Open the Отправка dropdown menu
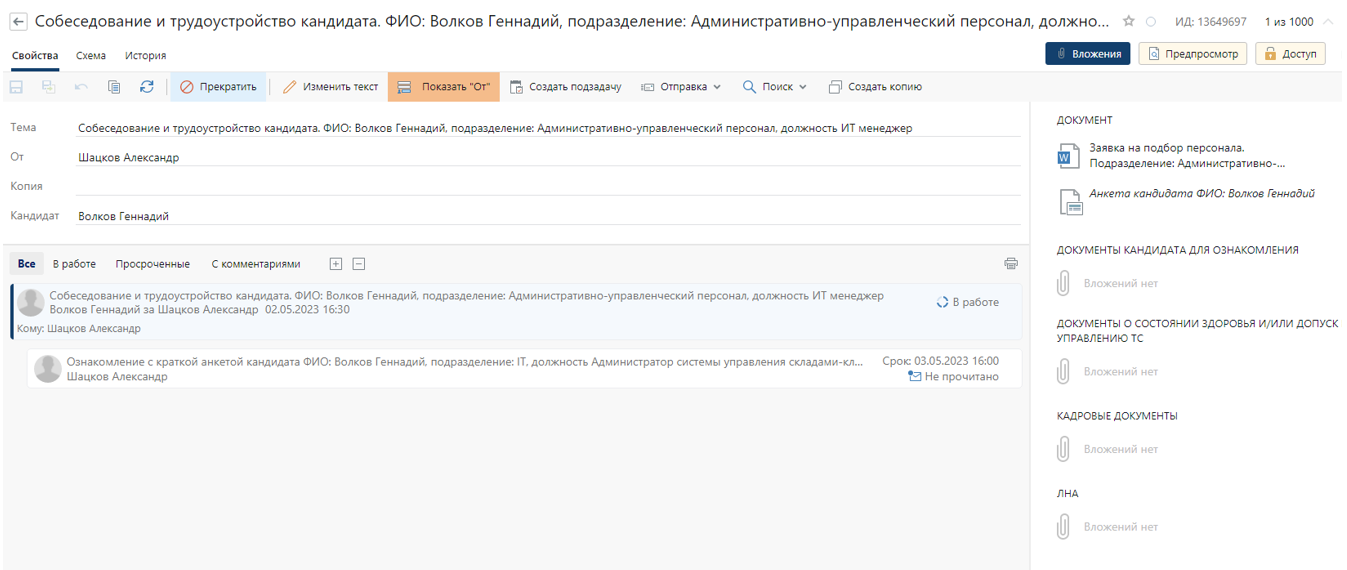Screen dimensions: 1347x570 (681, 87)
